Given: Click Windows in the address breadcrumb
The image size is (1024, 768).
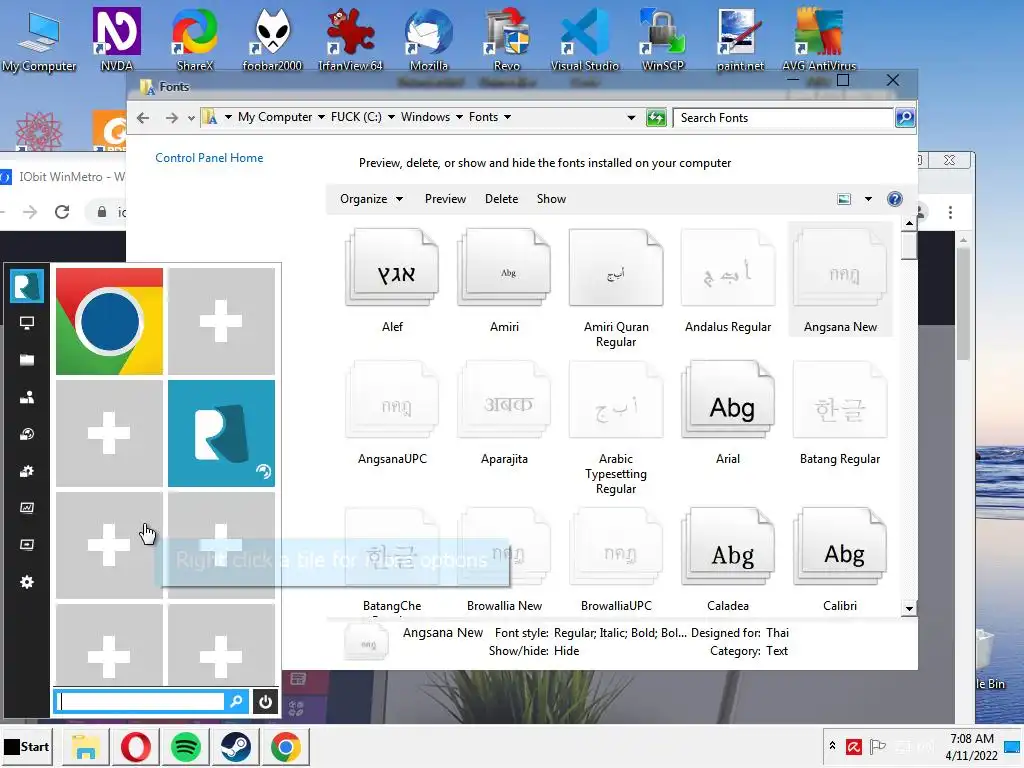Looking at the screenshot, I should click(x=425, y=117).
